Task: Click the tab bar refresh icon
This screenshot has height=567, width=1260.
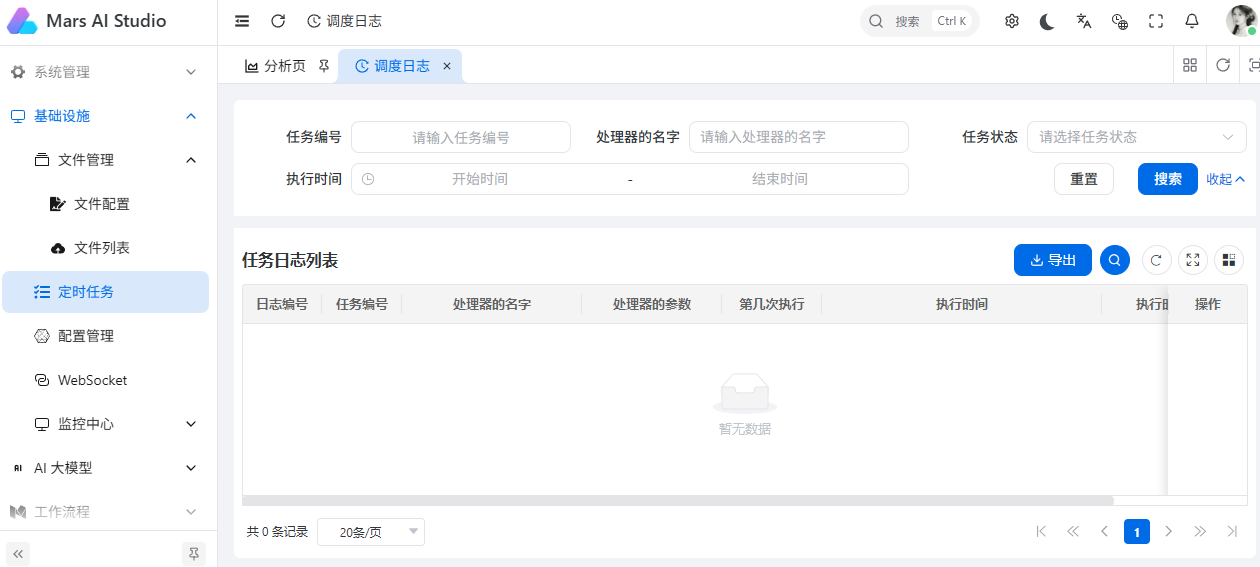Action: [x=1223, y=65]
